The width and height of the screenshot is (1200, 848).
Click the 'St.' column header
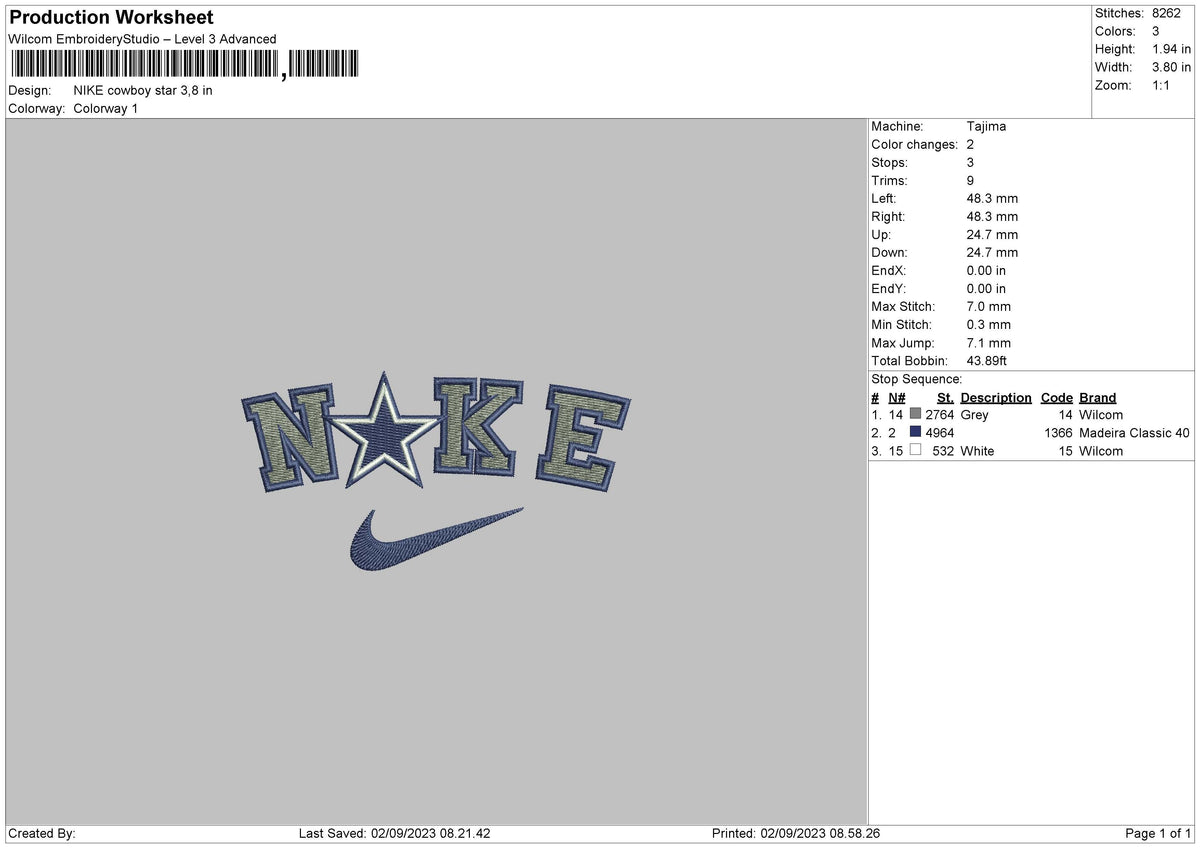(x=945, y=398)
